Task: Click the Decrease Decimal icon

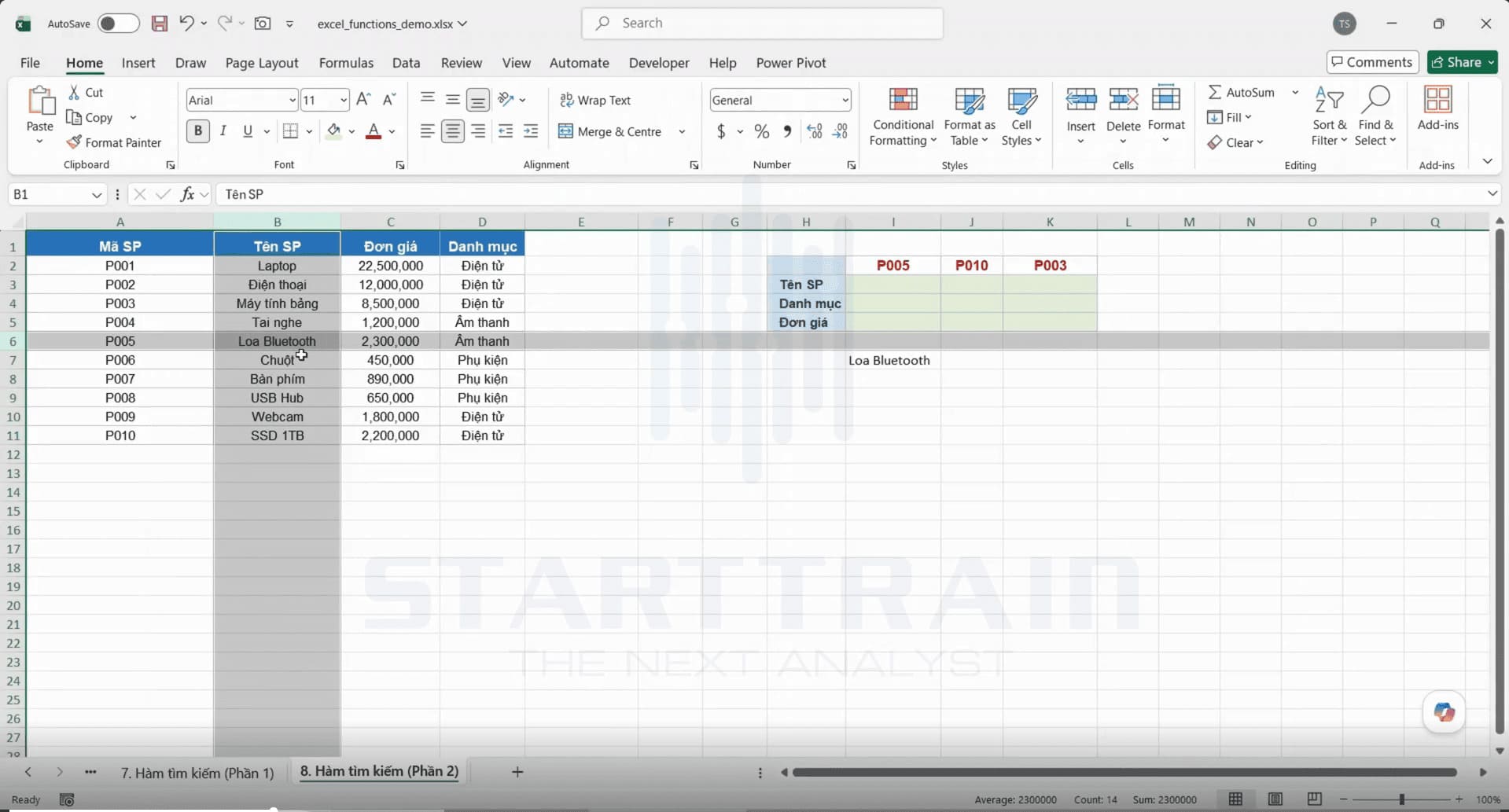Action: (841, 131)
